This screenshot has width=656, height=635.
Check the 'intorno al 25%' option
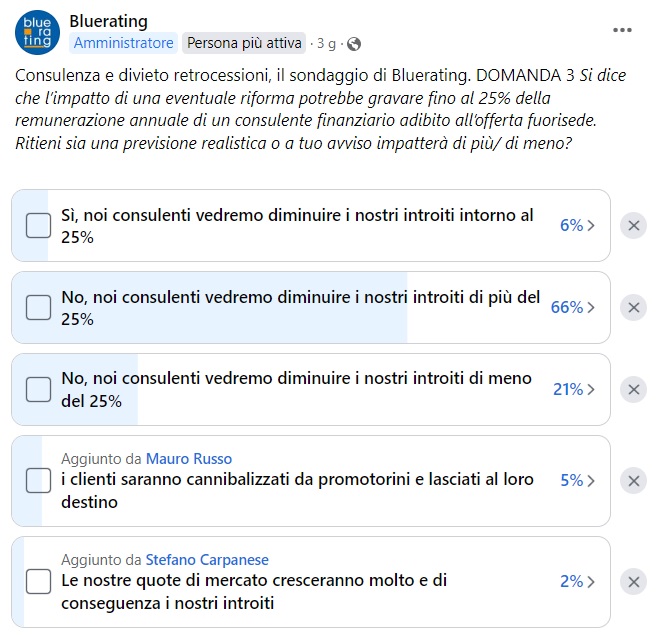tap(38, 225)
